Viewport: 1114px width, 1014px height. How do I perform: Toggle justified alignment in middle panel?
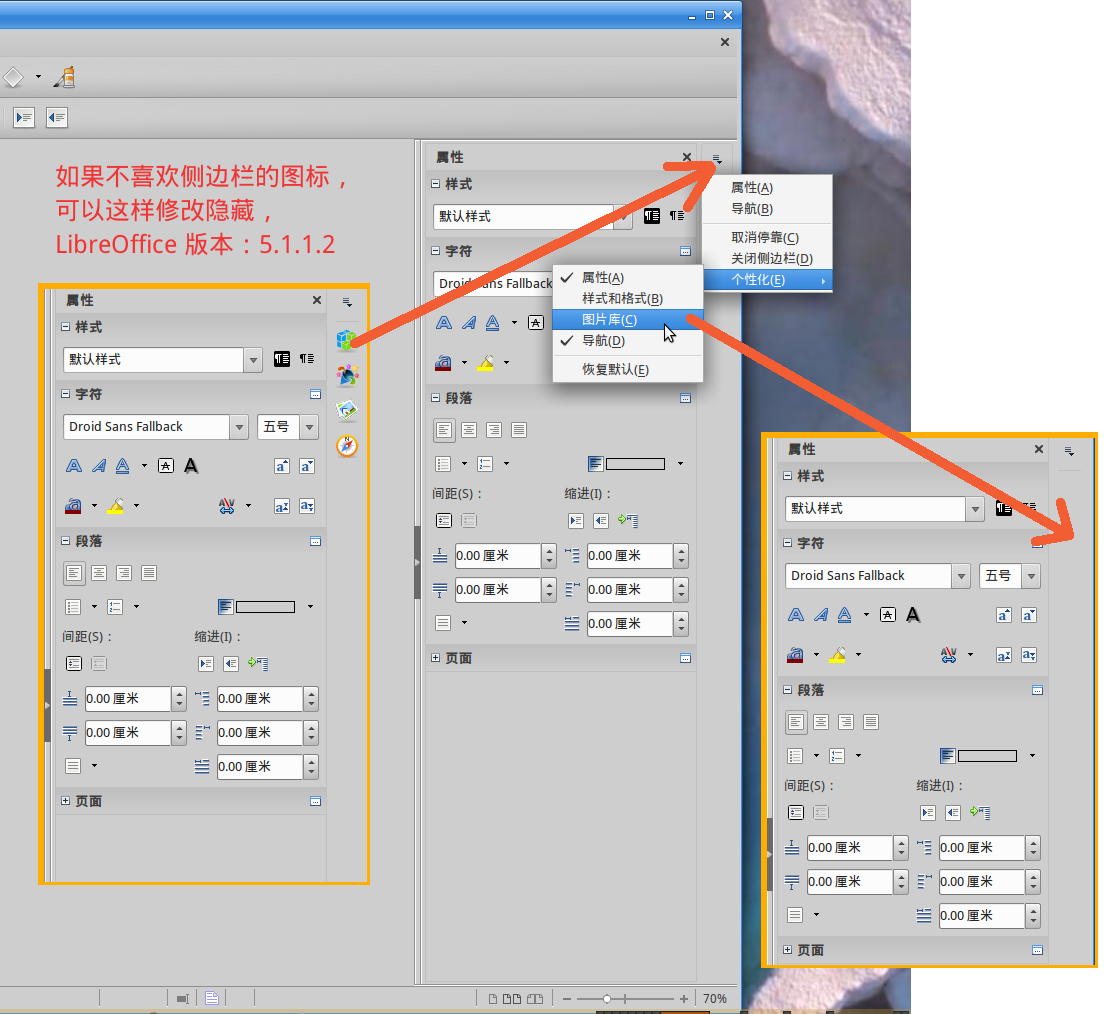point(519,430)
